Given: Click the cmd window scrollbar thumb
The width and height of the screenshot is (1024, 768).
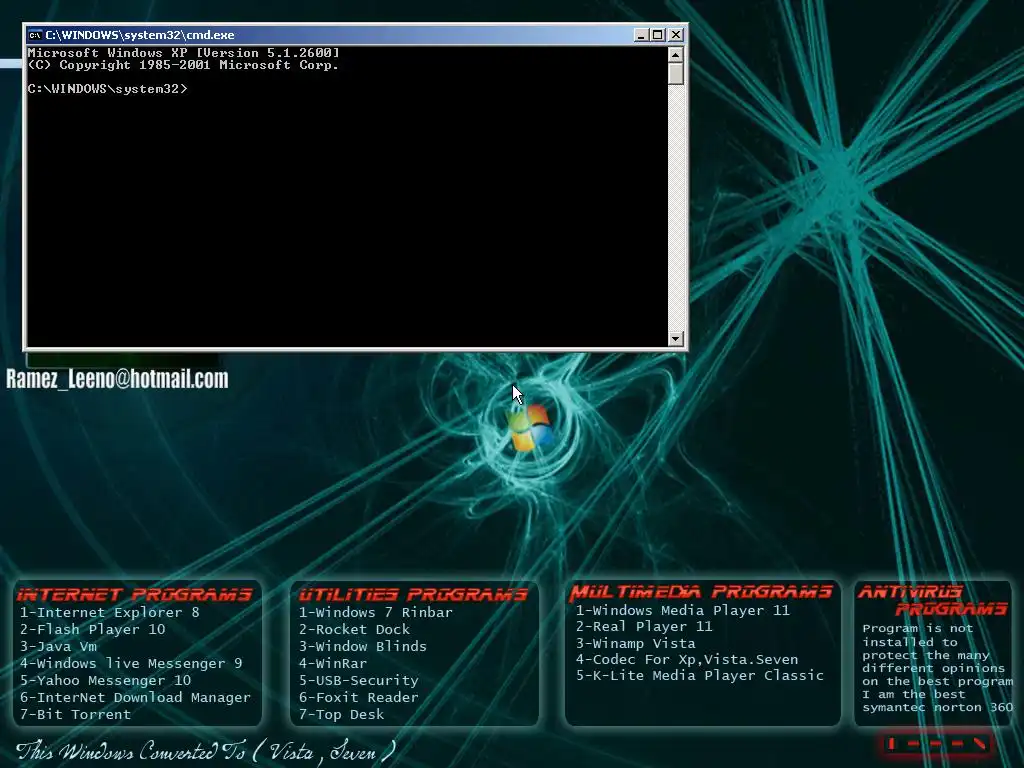Looking at the screenshot, I should [676, 74].
